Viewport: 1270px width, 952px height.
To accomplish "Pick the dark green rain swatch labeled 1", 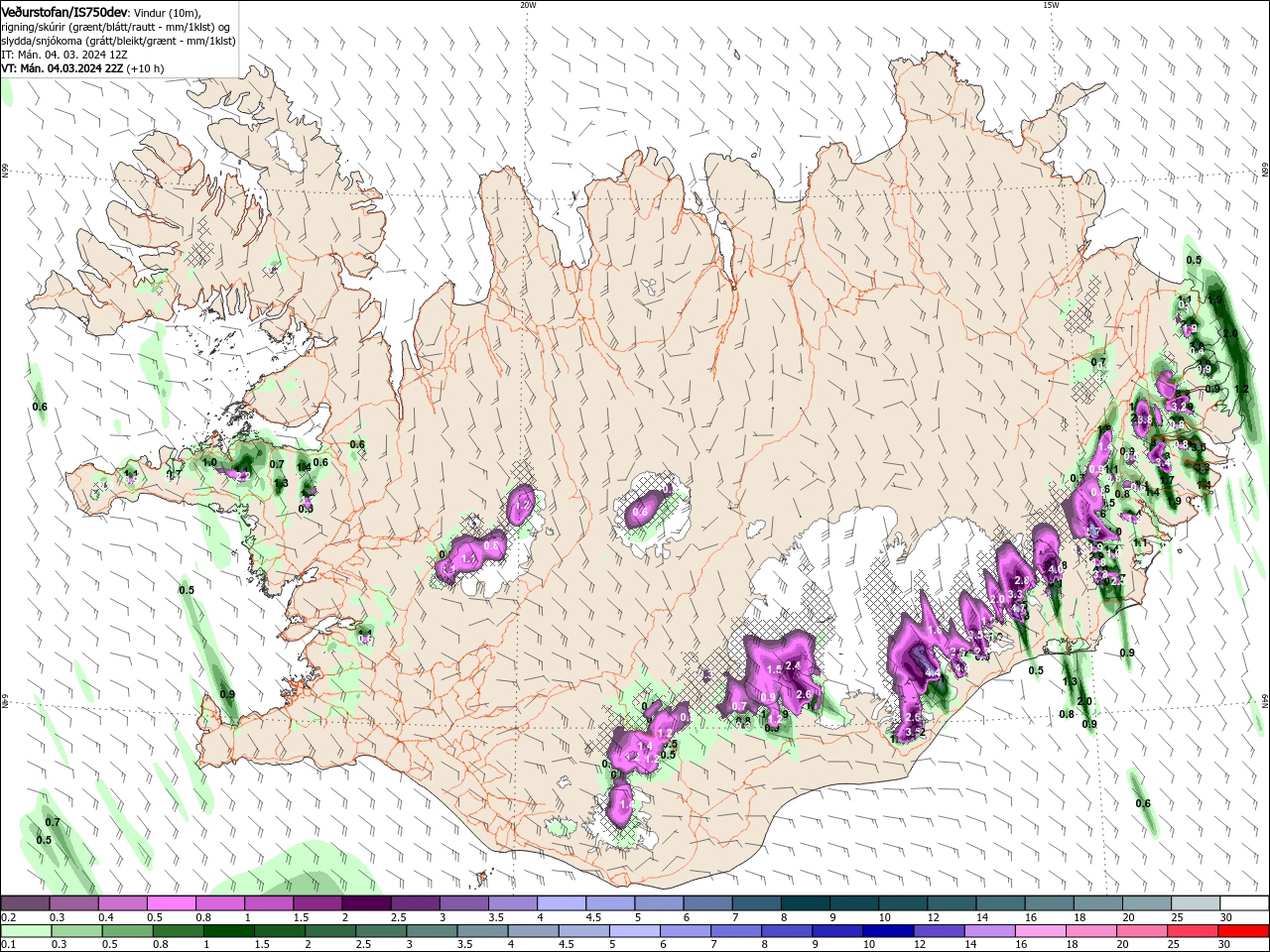I will click(x=227, y=931).
